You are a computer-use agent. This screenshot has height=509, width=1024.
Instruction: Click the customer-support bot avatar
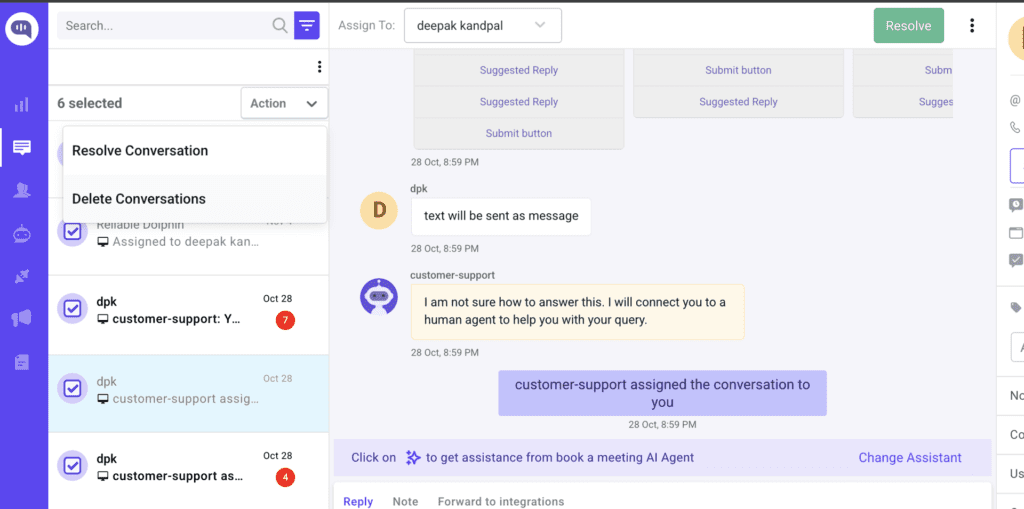coord(379,297)
